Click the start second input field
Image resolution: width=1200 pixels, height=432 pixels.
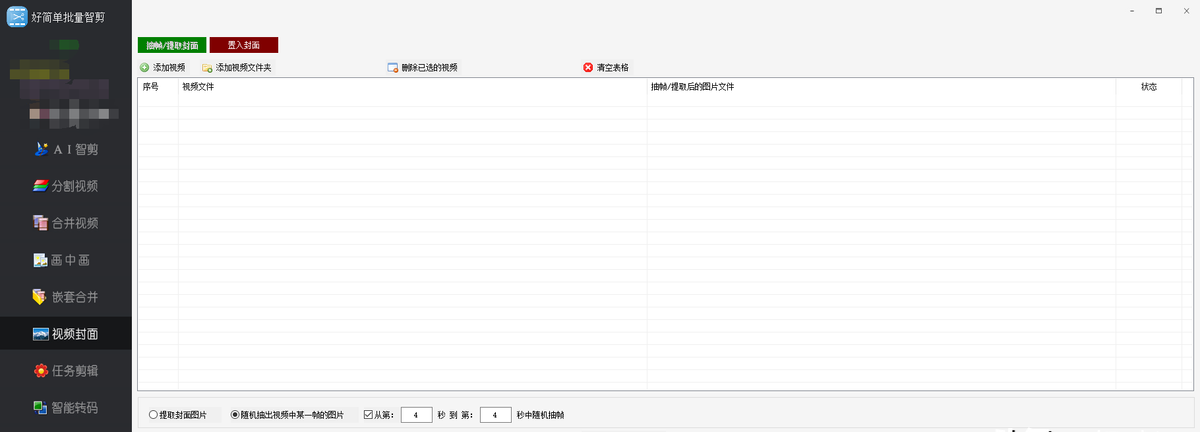pos(416,414)
